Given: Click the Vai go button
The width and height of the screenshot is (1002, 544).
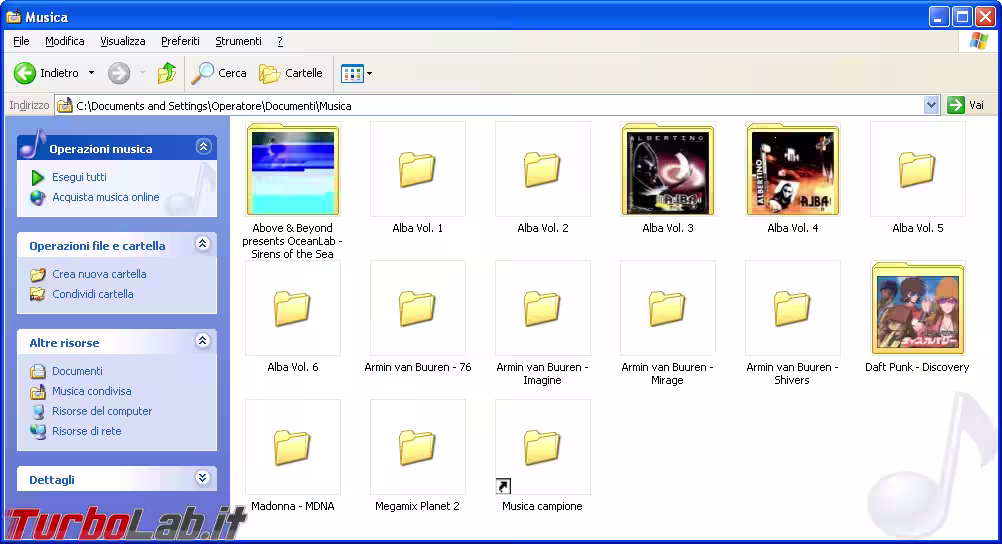Looking at the screenshot, I should point(966,105).
